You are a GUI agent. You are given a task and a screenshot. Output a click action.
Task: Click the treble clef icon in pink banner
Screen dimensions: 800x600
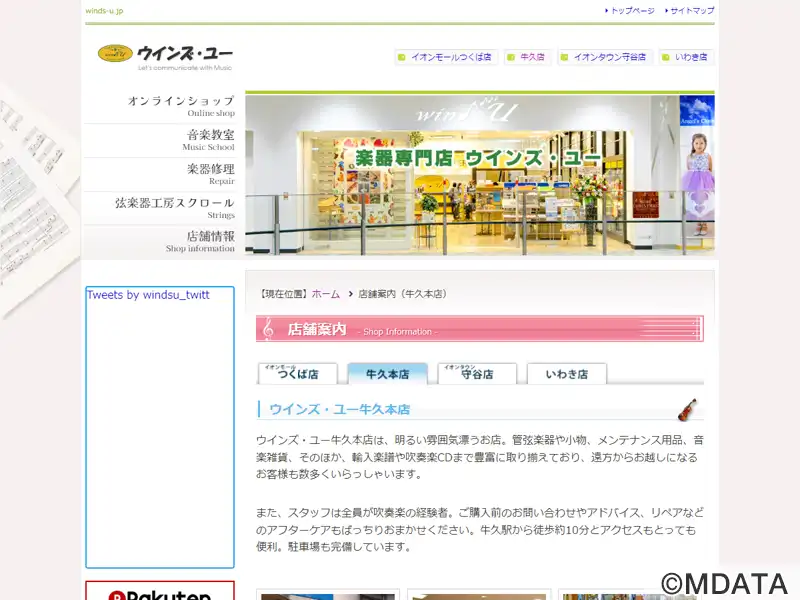(x=268, y=330)
